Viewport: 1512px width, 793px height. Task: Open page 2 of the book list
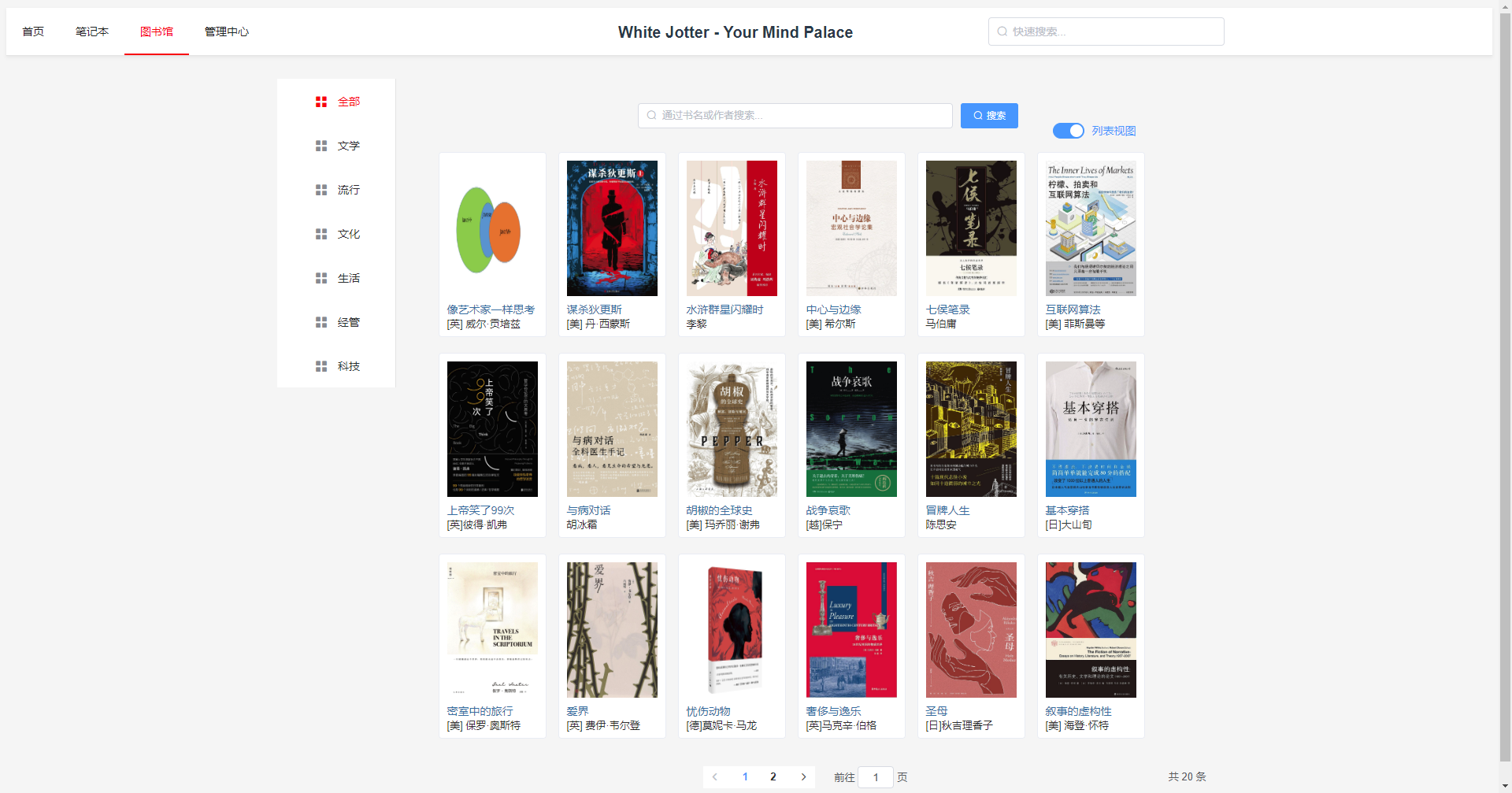(773, 776)
